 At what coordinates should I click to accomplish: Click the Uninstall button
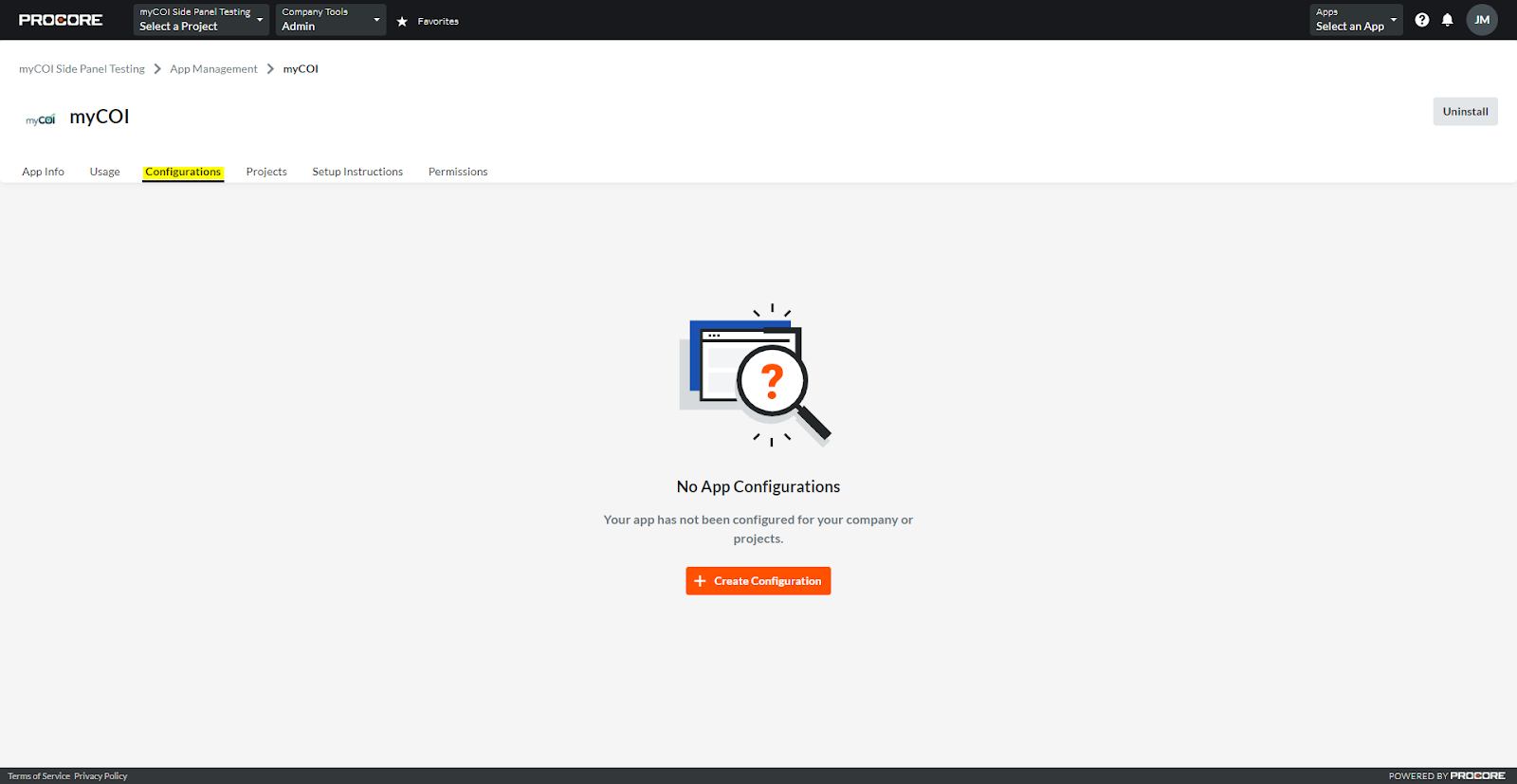1466,112
